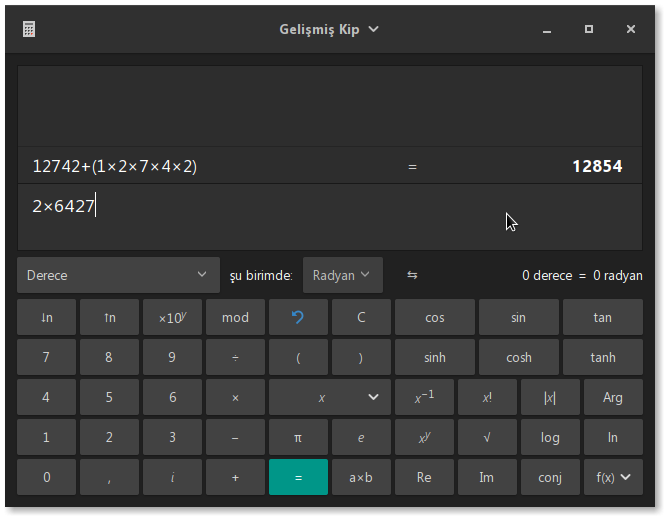Click the conj conjugate button
This screenshot has height=516, width=664.
click(550, 477)
